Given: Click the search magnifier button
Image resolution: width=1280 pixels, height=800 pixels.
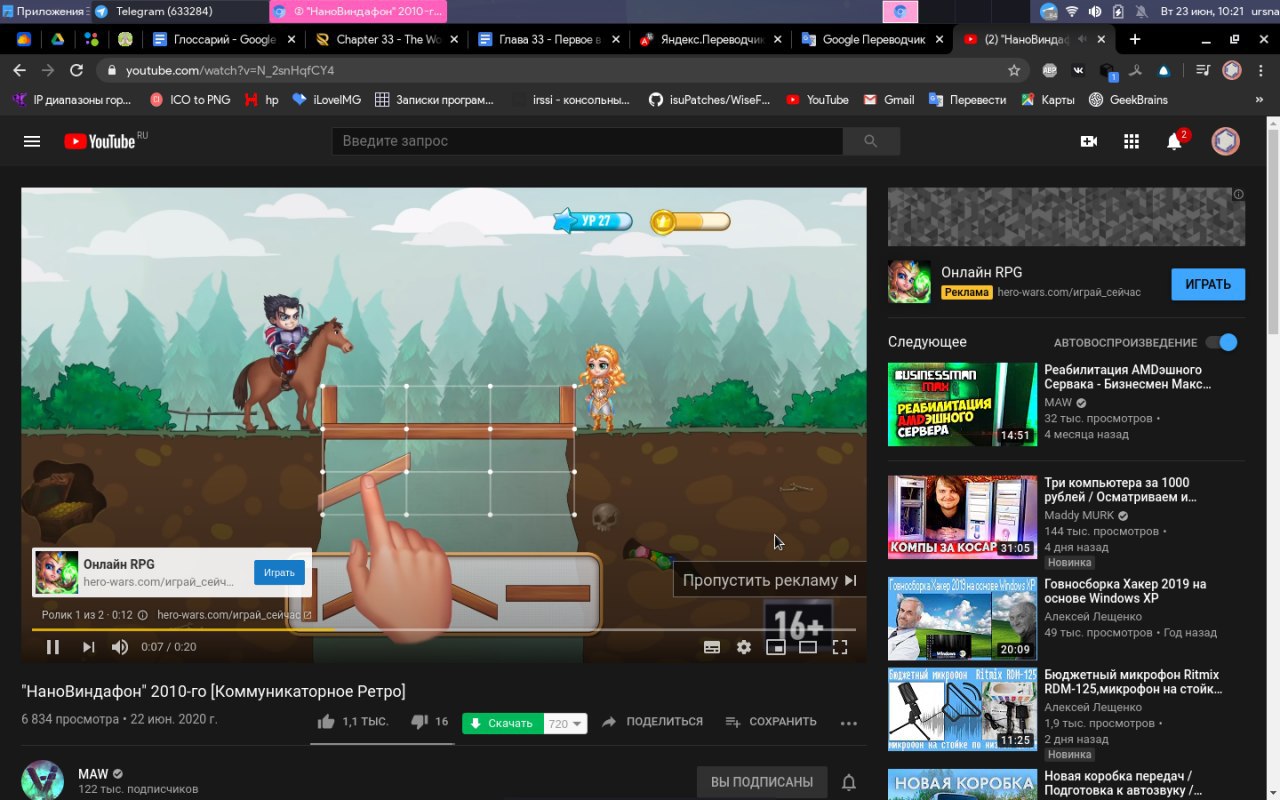Looking at the screenshot, I should 871,141.
